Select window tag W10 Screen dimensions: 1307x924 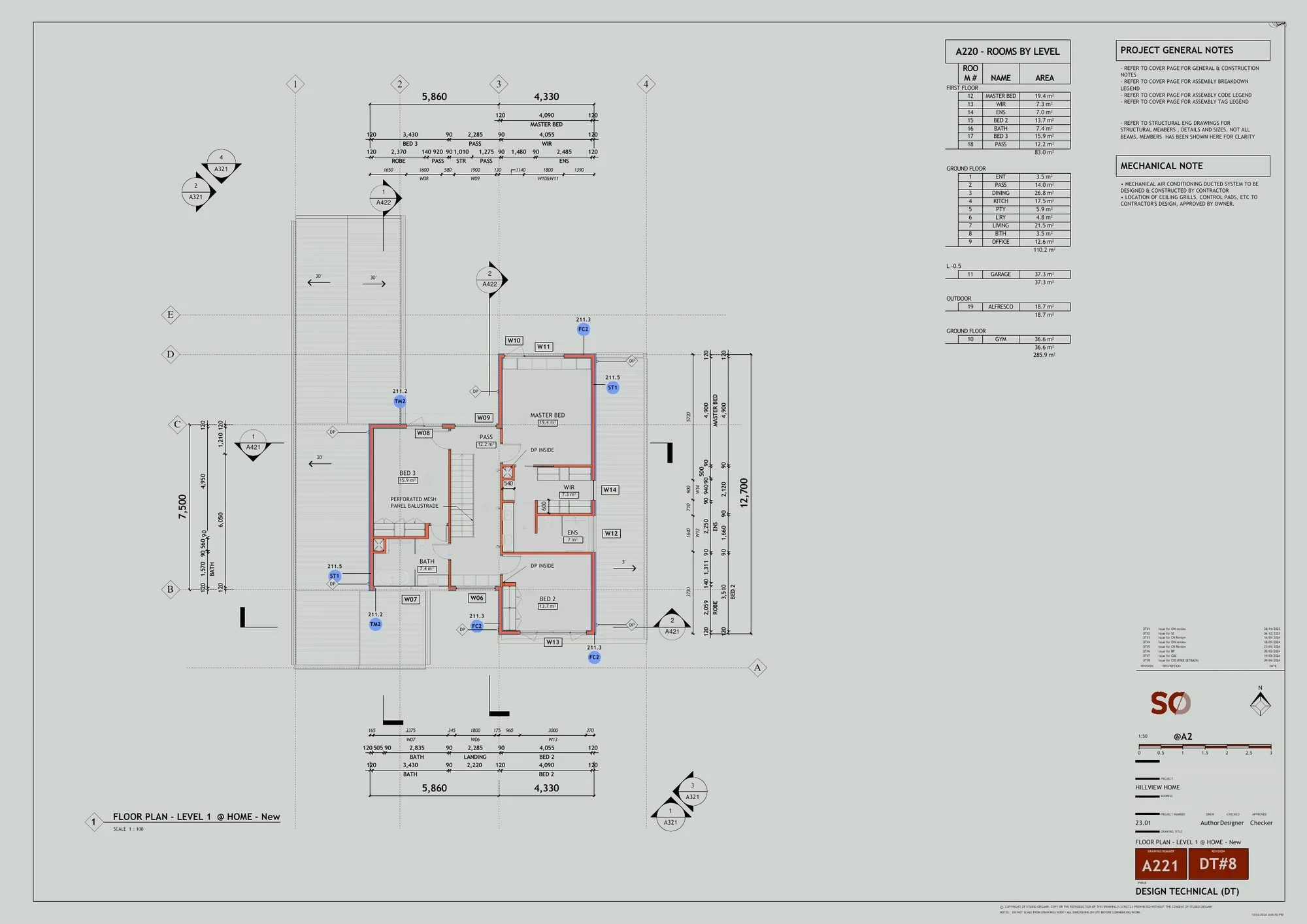[x=514, y=340]
